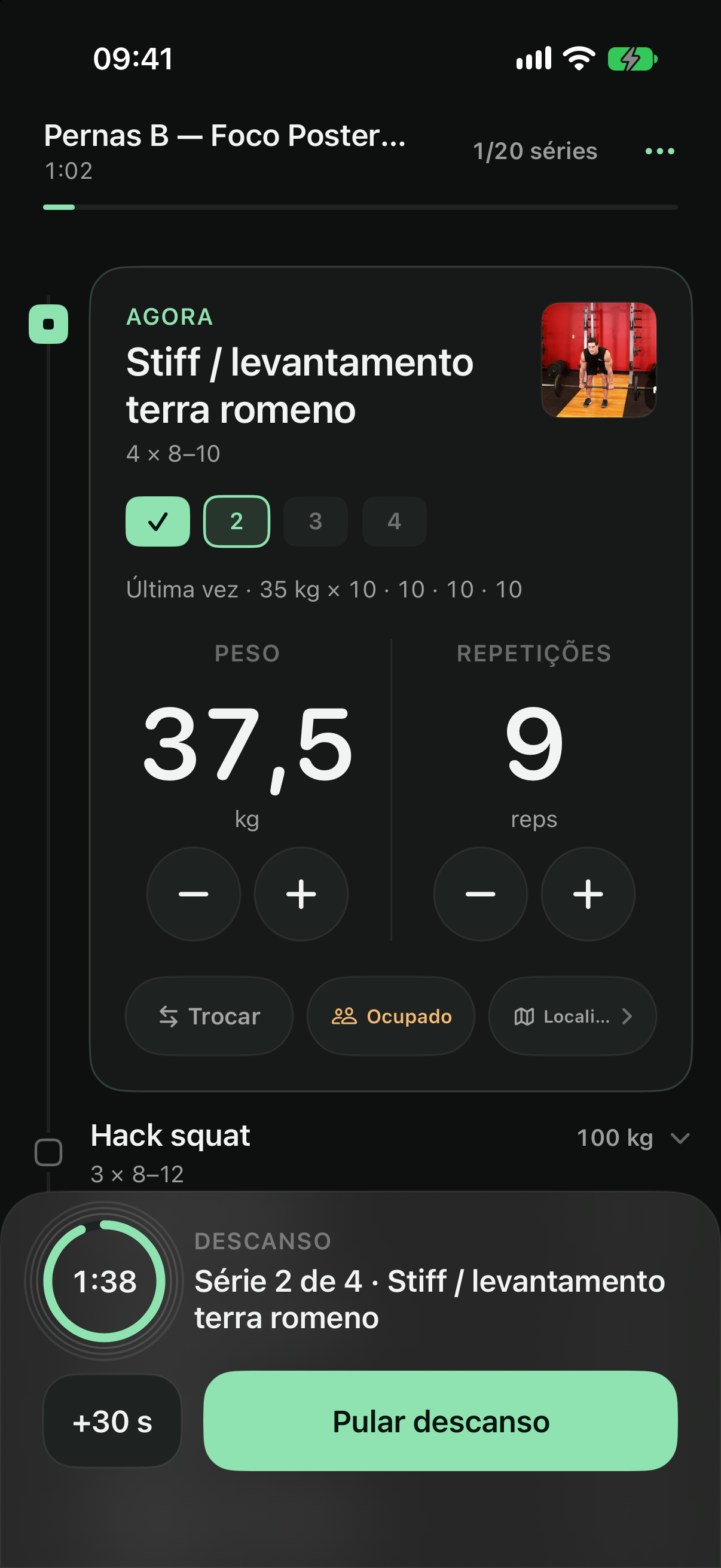Decrease repetitions with the minus button
This screenshot has width=721, height=1568.
tap(480, 893)
